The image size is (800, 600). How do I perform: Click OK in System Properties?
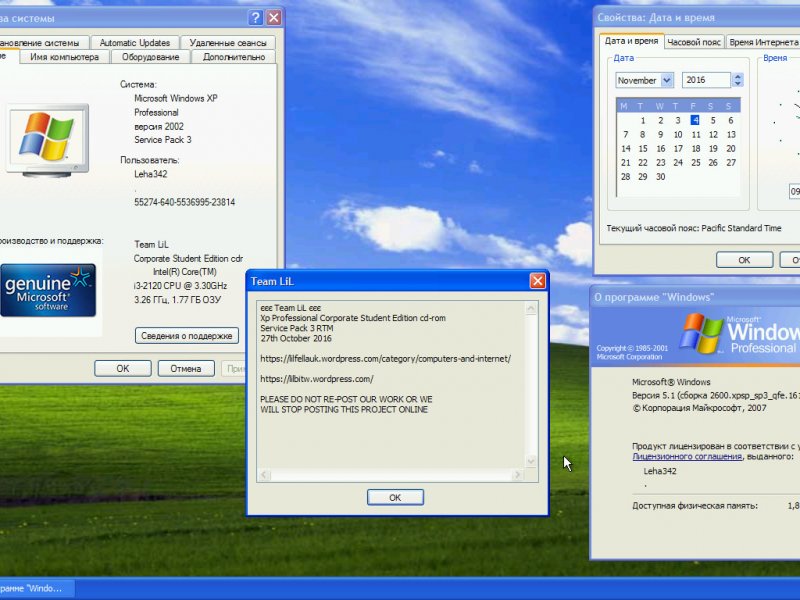point(122,368)
